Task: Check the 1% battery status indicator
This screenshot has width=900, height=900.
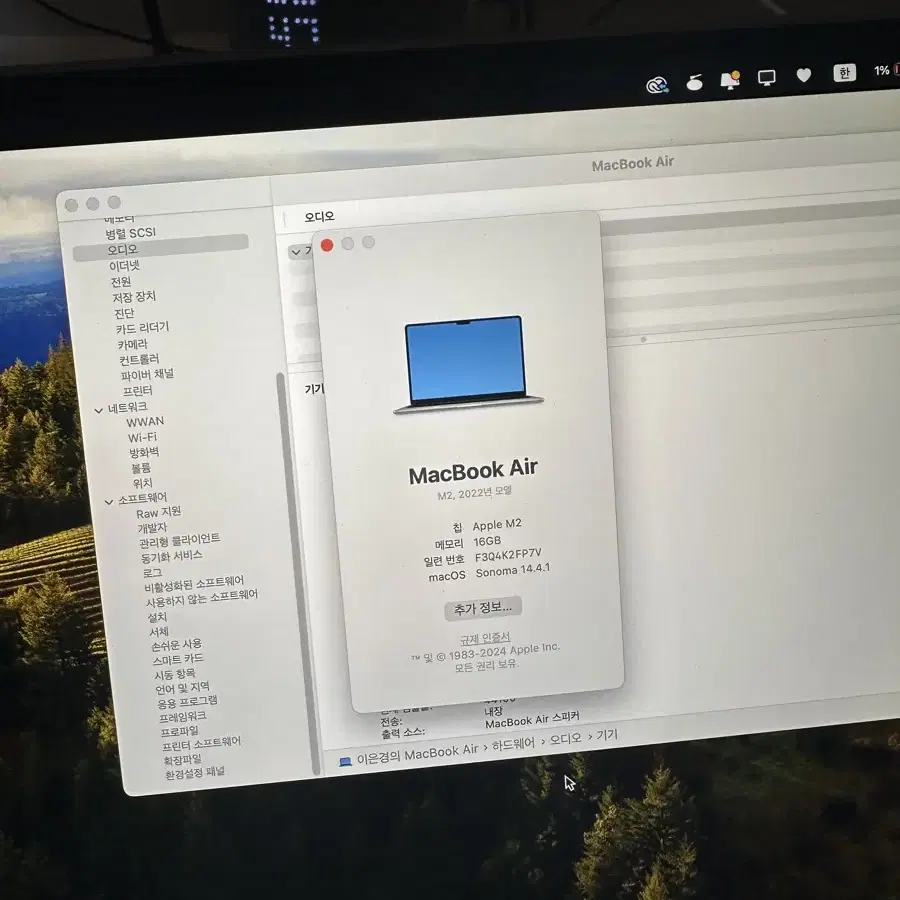Action: click(x=884, y=70)
